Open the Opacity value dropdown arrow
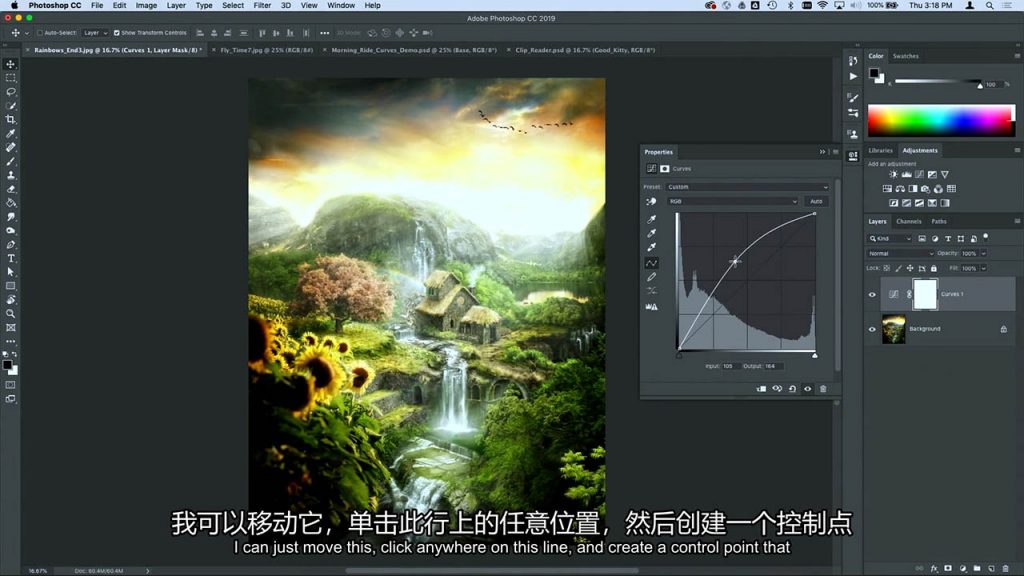The height and width of the screenshot is (576, 1024). (984, 253)
